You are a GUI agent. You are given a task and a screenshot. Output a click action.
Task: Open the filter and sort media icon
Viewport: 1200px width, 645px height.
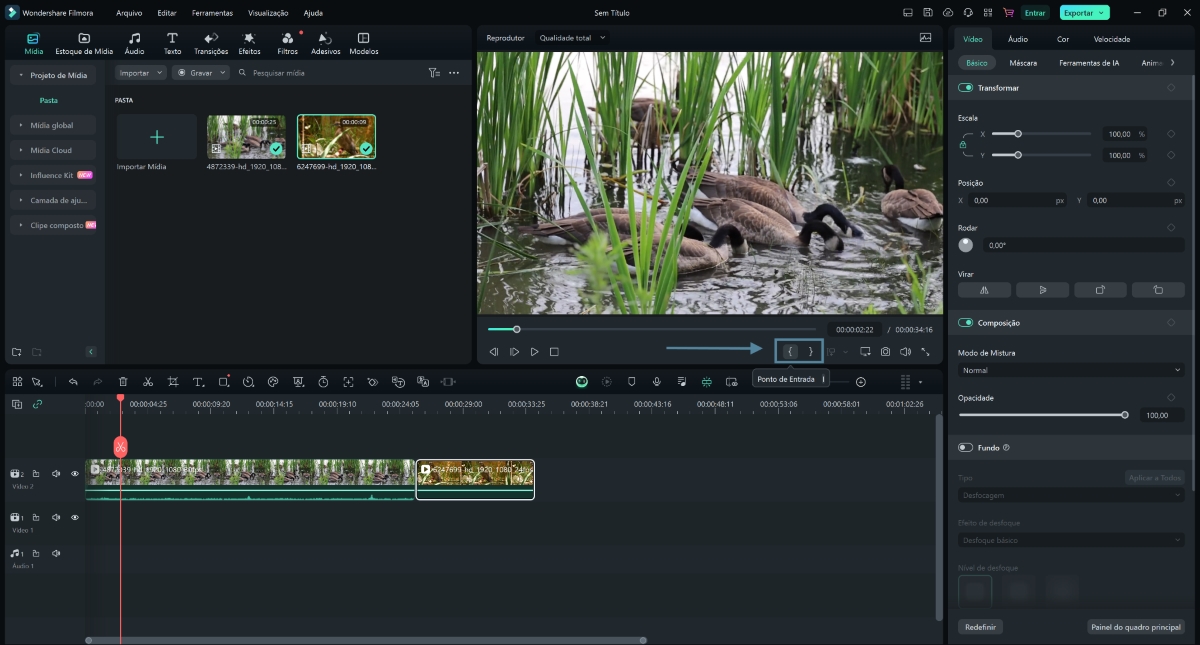click(x=434, y=73)
